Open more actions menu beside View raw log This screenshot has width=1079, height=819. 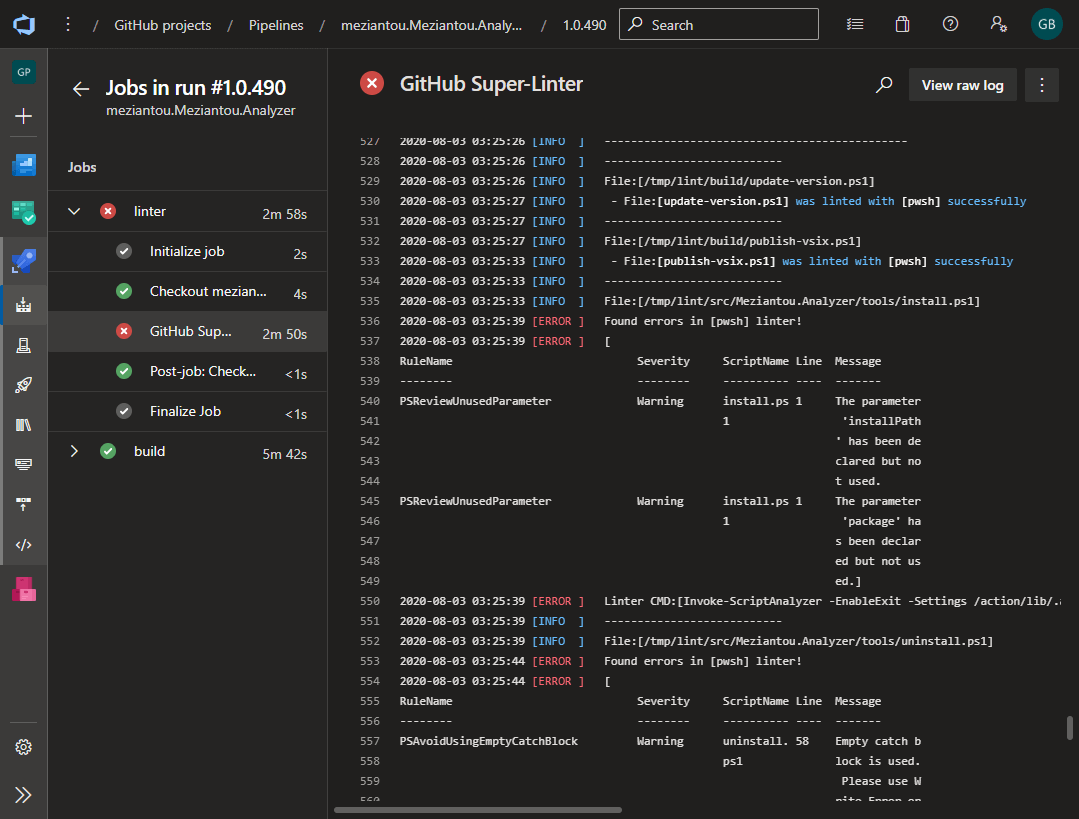coord(1042,85)
